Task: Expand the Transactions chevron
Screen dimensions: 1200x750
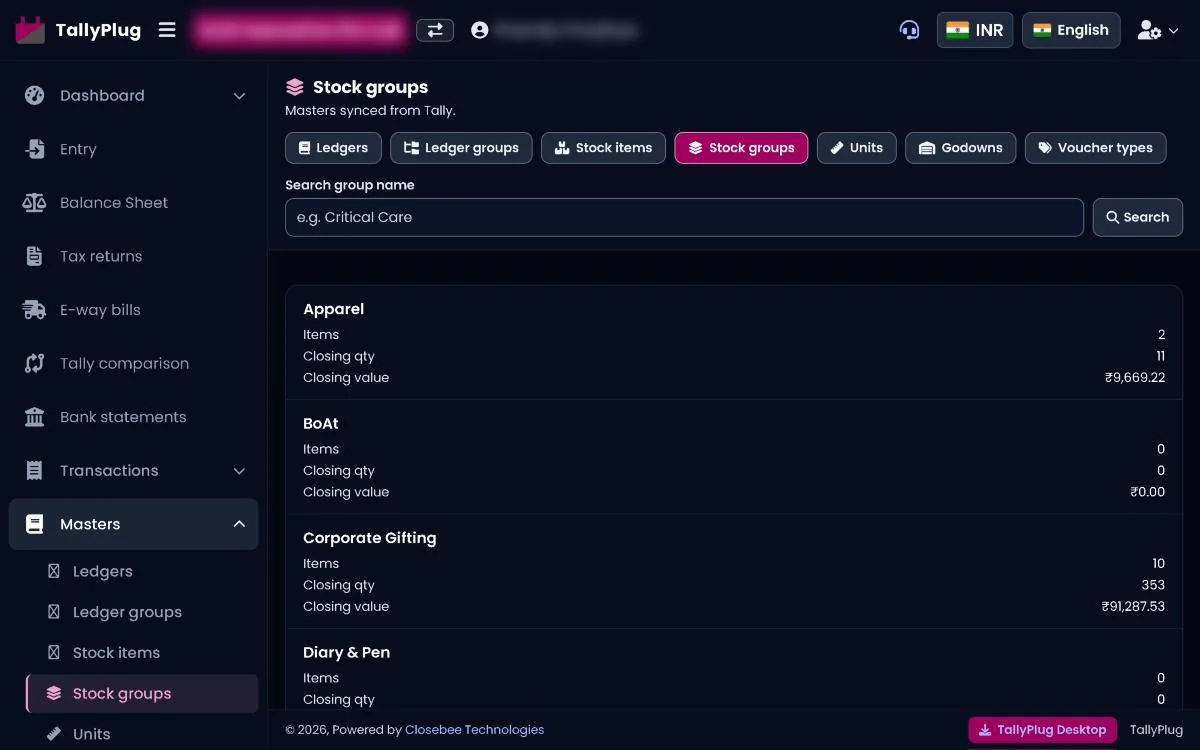Action: coord(239,470)
